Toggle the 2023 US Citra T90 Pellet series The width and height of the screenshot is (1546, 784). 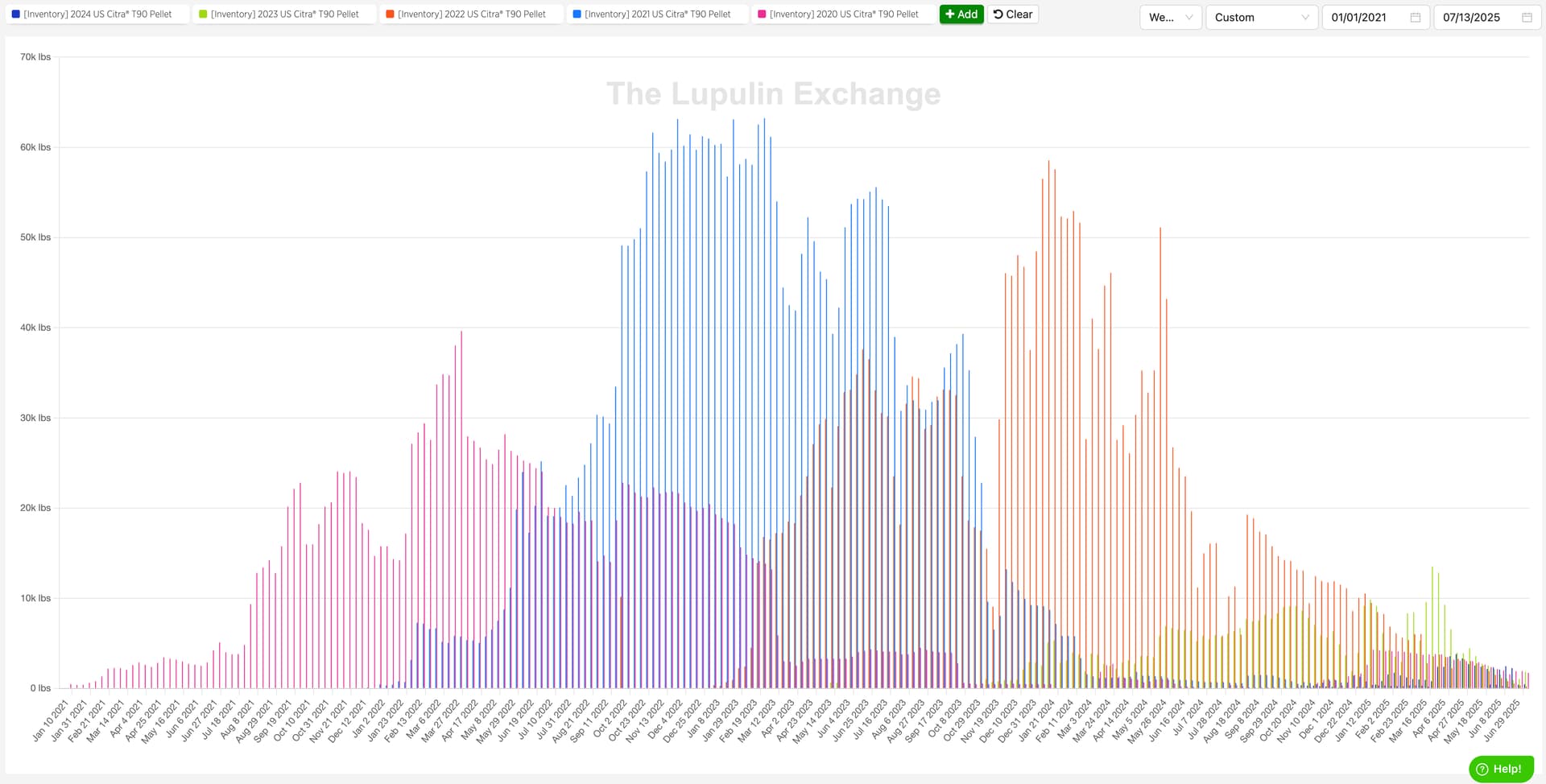tap(284, 14)
